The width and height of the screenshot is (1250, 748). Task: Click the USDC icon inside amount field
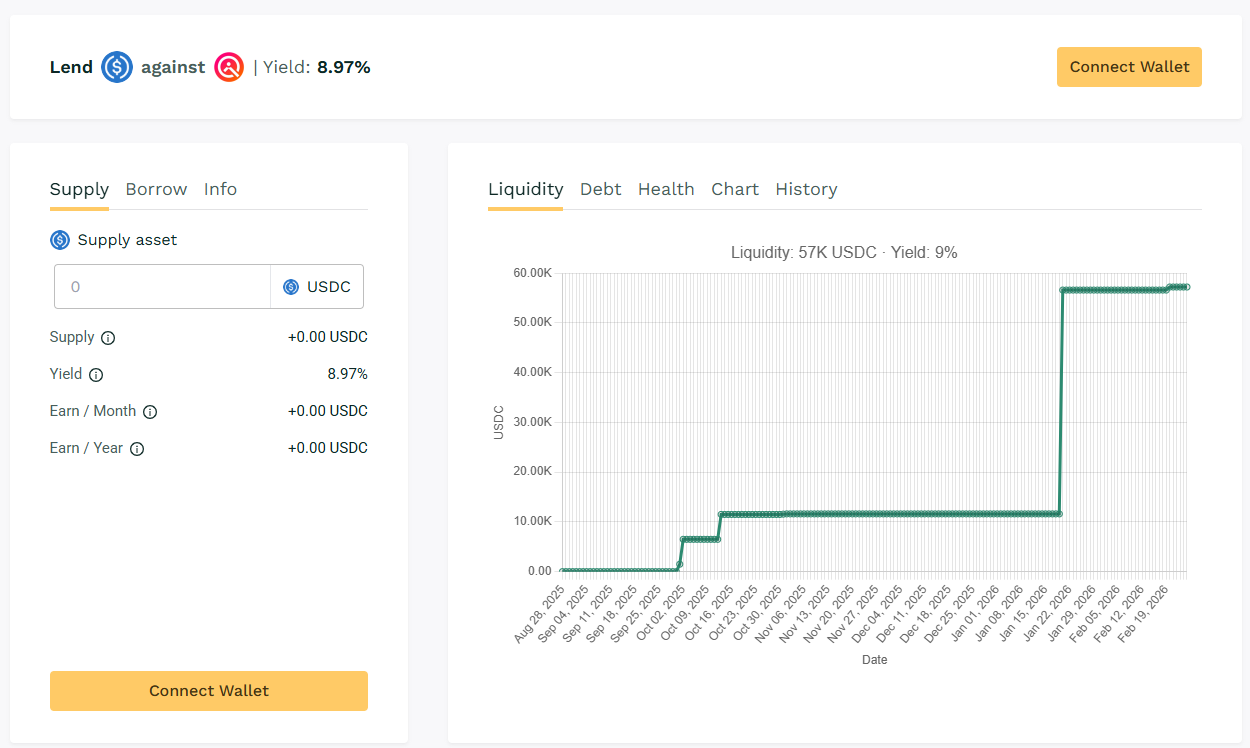(291, 287)
